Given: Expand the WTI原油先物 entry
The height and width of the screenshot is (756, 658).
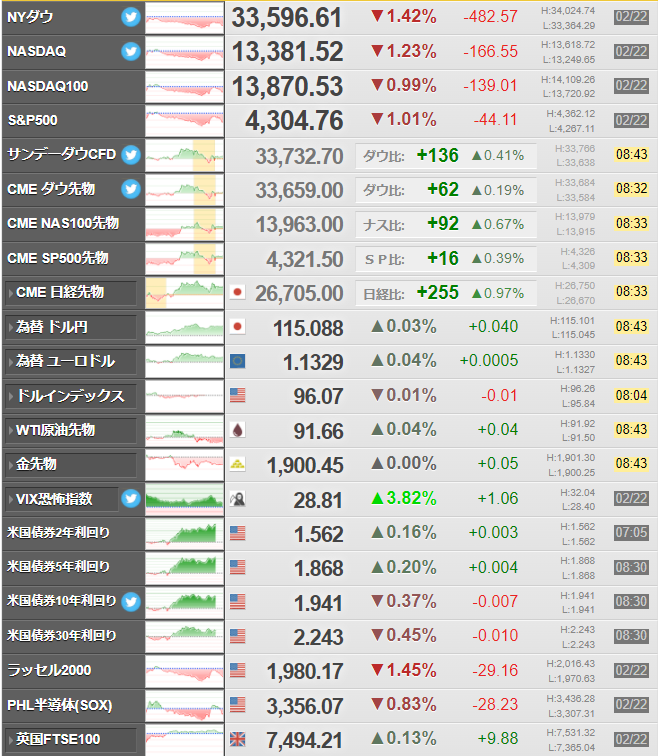Looking at the screenshot, I should (70, 430).
